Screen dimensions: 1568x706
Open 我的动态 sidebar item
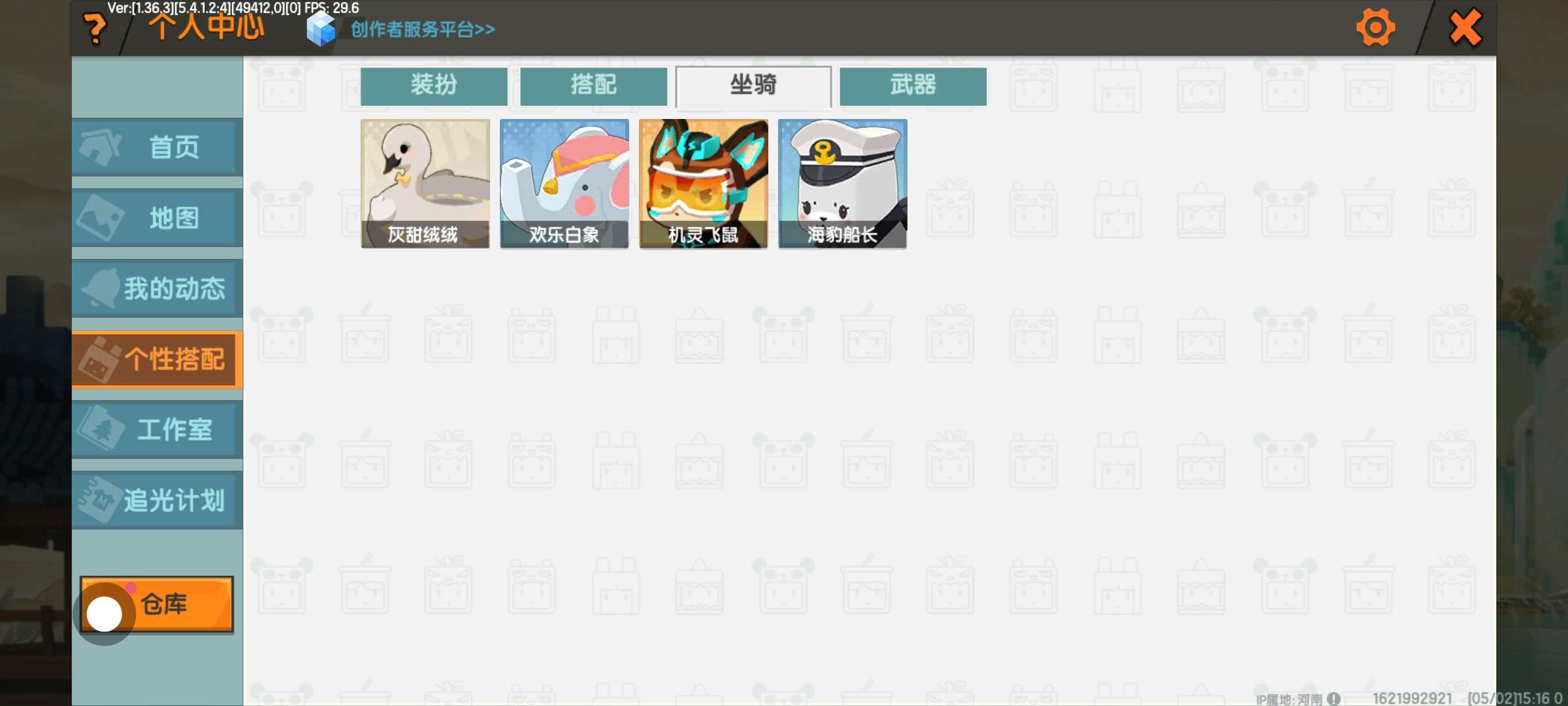click(x=157, y=288)
